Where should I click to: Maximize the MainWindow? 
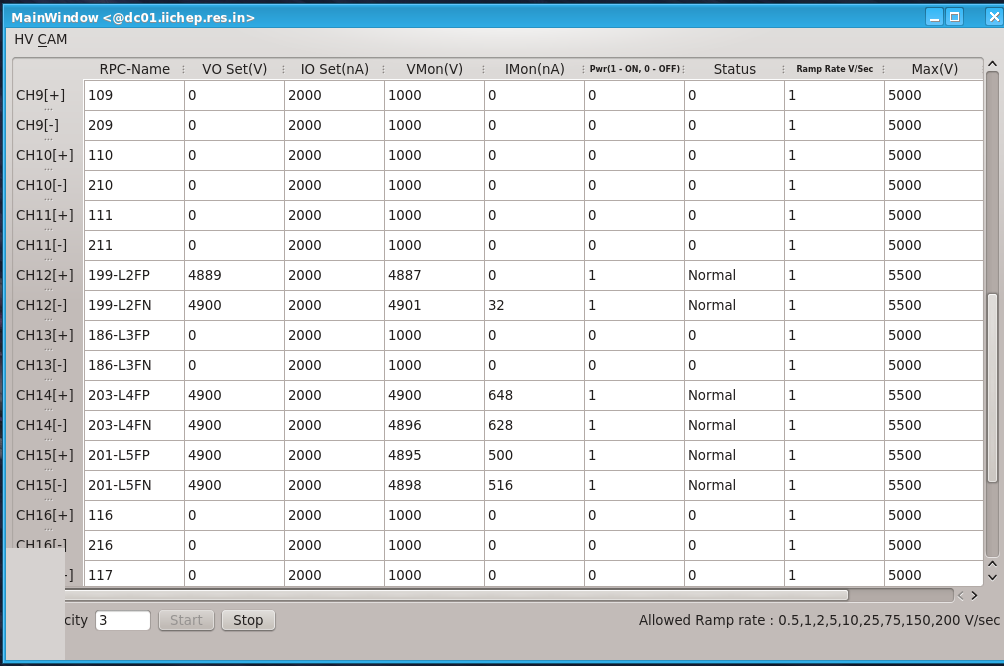click(x=955, y=17)
